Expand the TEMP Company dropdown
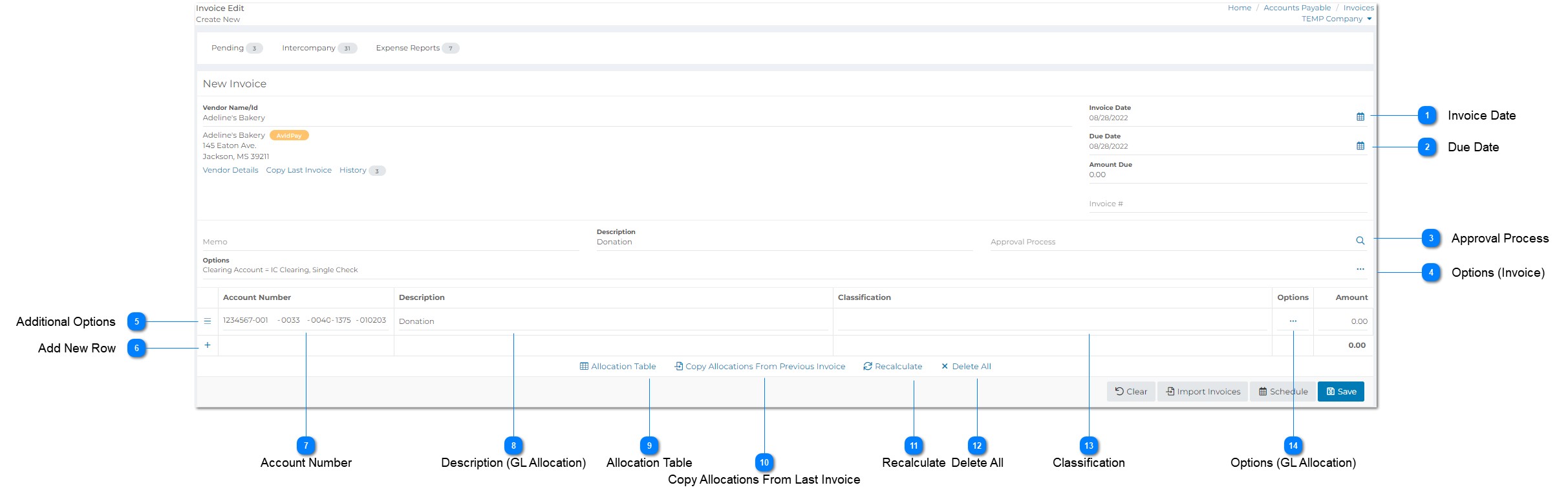The height and width of the screenshot is (494, 1568). 1337,19
